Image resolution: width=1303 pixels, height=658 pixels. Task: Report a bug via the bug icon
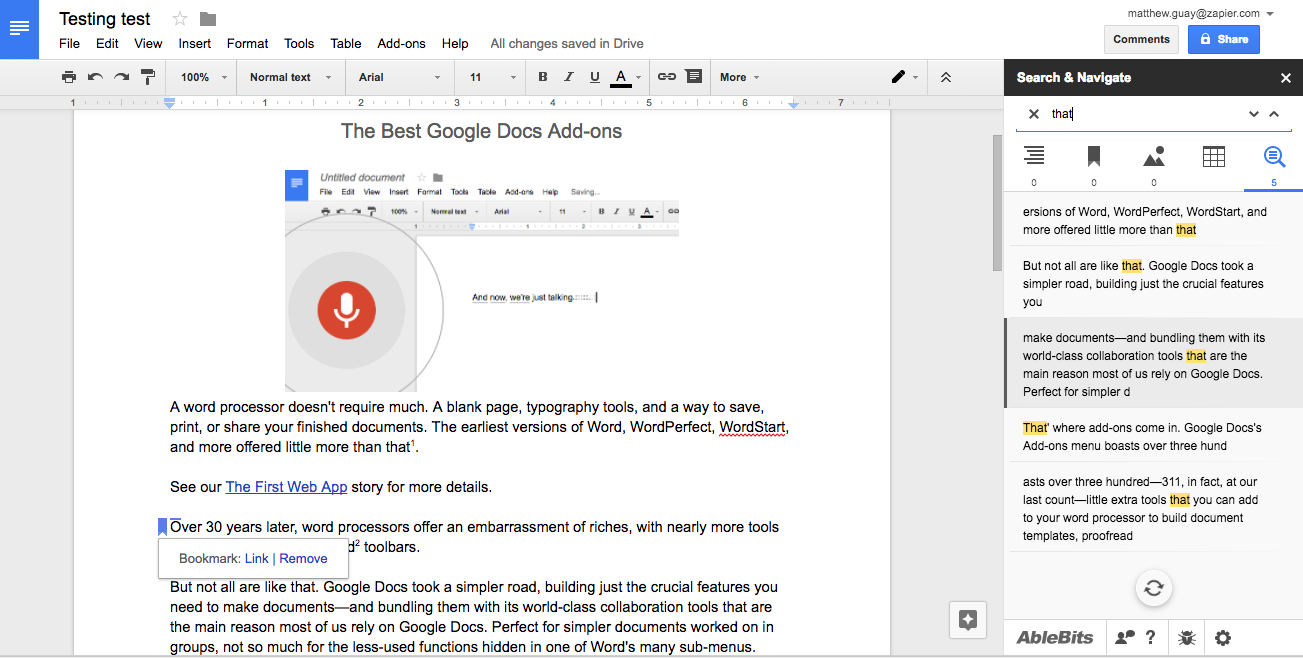1187,638
